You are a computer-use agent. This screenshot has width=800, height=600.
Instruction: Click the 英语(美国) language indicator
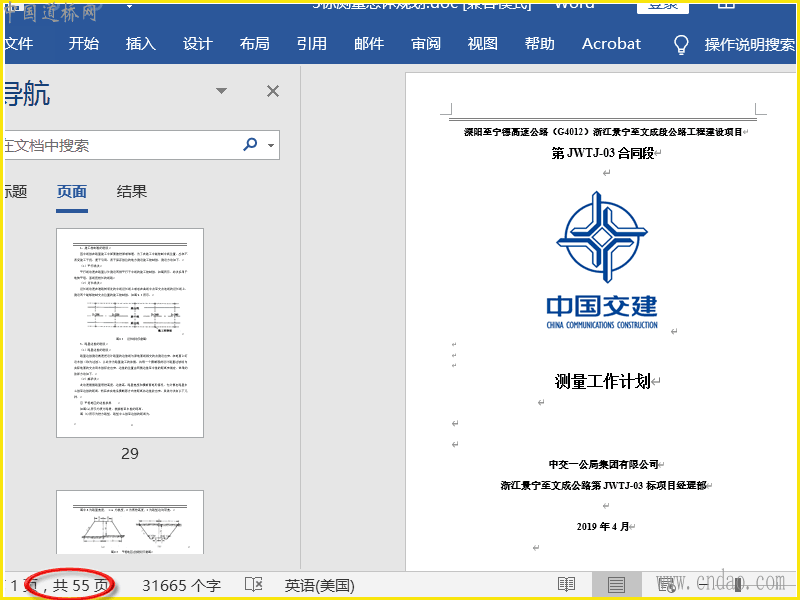click(319, 586)
